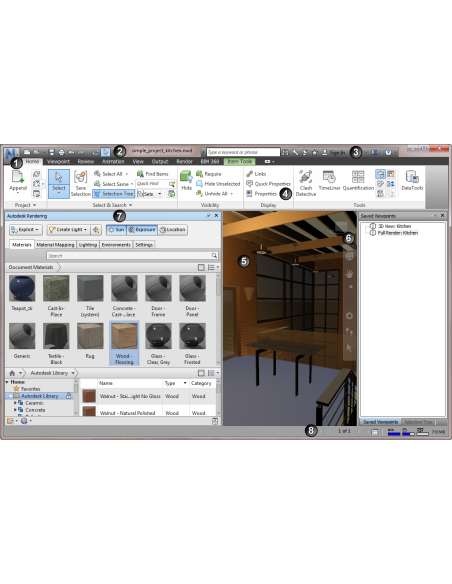Image resolution: width=452 pixels, height=584 pixels.
Task: Click the Hide button in Visibility
Action: pos(186,181)
